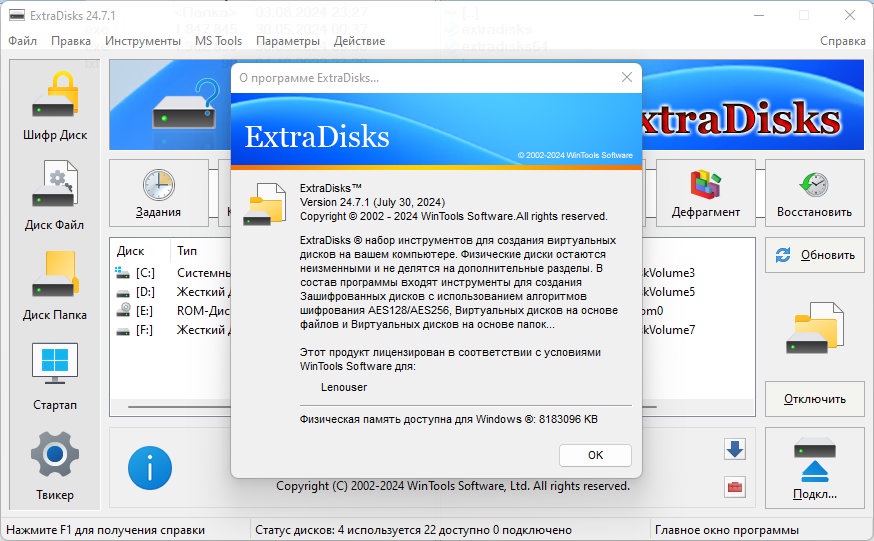Click the blue info circle icon
The width and height of the screenshot is (874, 541).
pyautogui.click(x=150, y=468)
